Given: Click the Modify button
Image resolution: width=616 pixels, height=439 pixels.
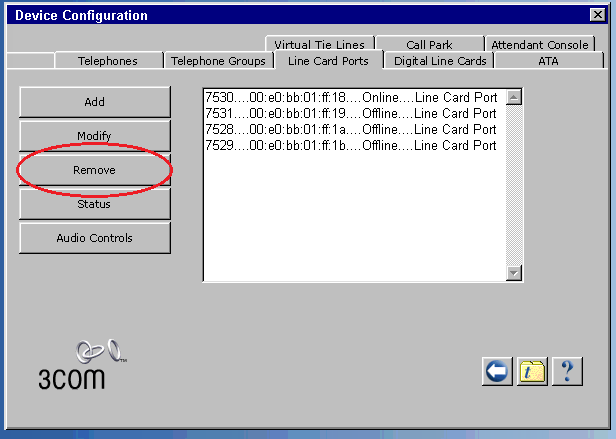Looking at the screenshot, I should point(94,136).
